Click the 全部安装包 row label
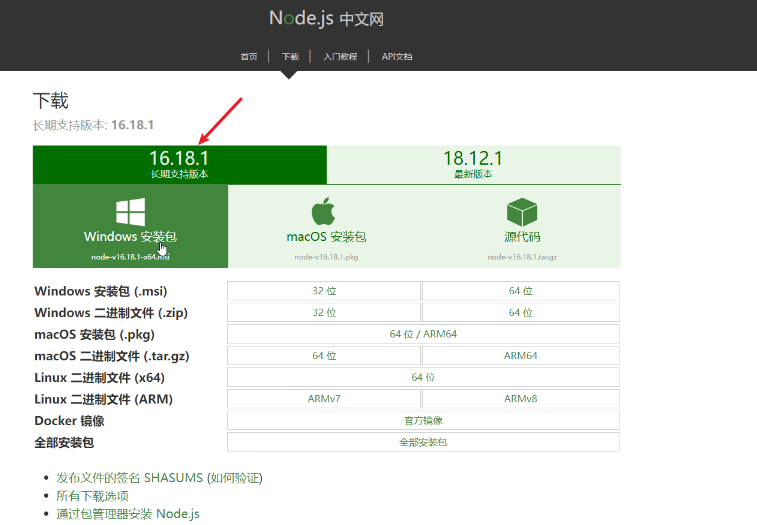The image size is (757, 525). click(64, 442)
